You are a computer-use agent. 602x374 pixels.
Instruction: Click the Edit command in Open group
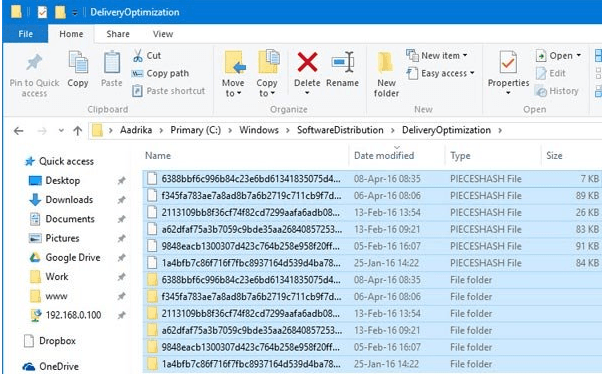[x=551, y=73]
